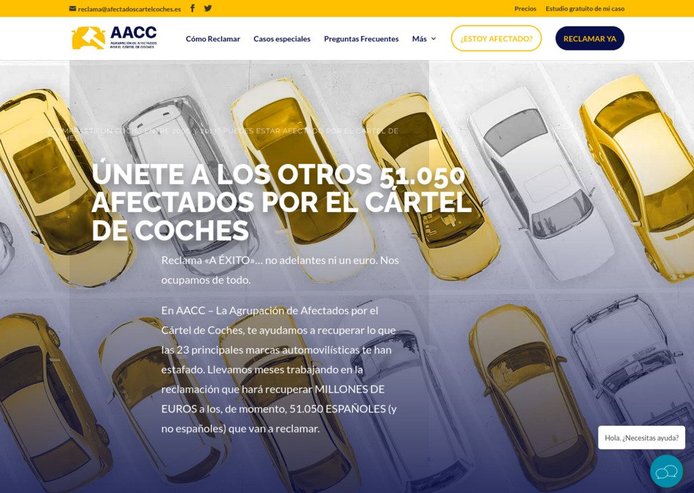Go to Cómo Reclamar page
This screenshot has width=694, height=493.
click(x=213, y=39)
